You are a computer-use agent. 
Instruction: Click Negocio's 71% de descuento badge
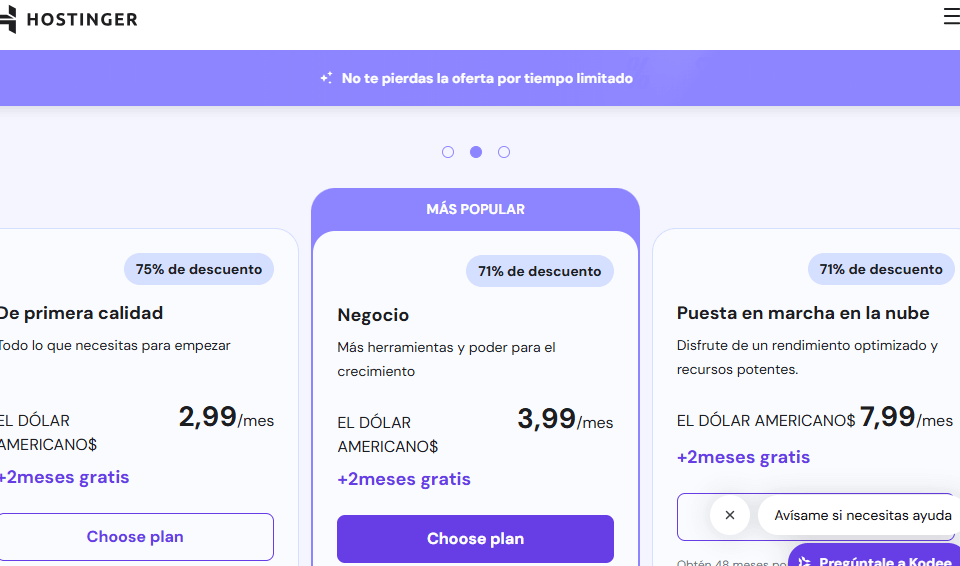539,271
